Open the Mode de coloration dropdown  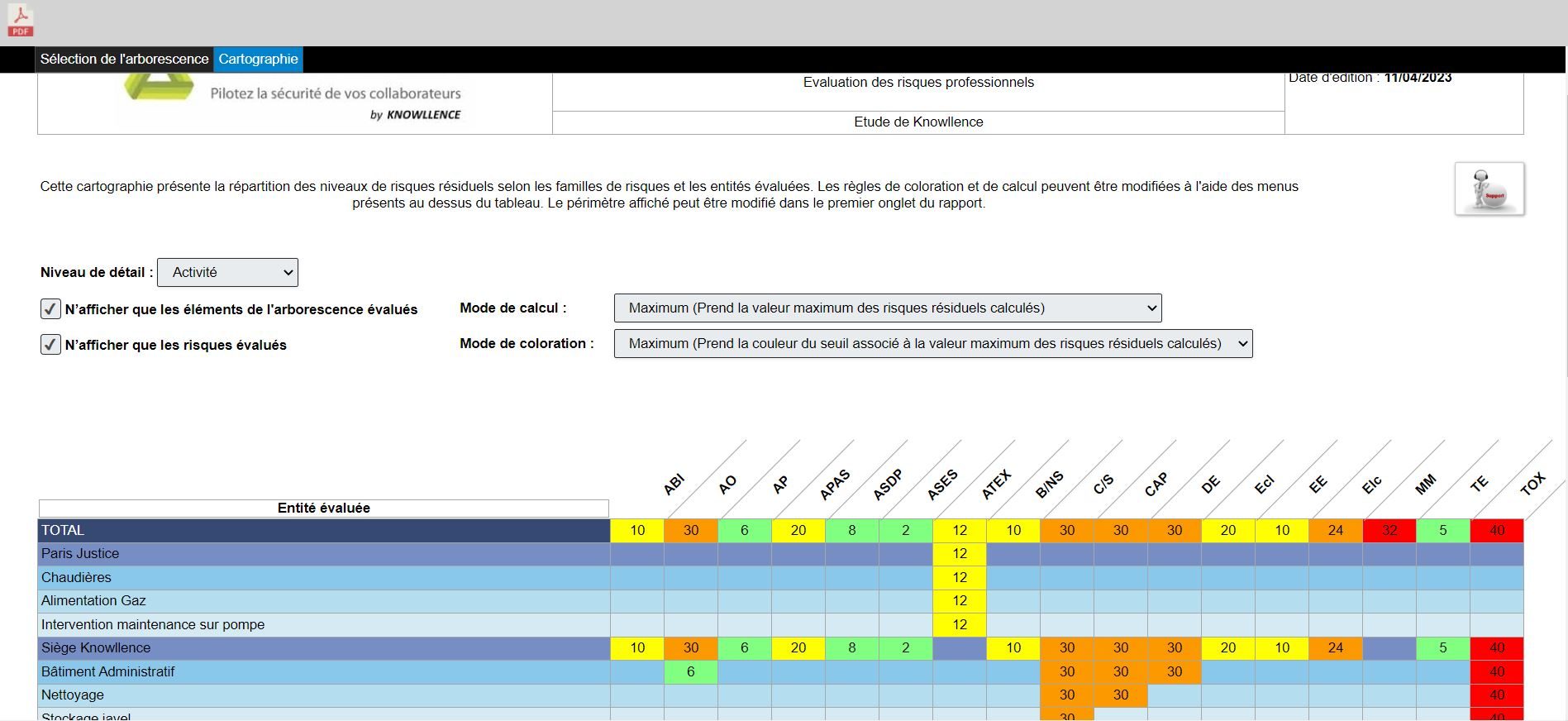(x=933, y=343)
